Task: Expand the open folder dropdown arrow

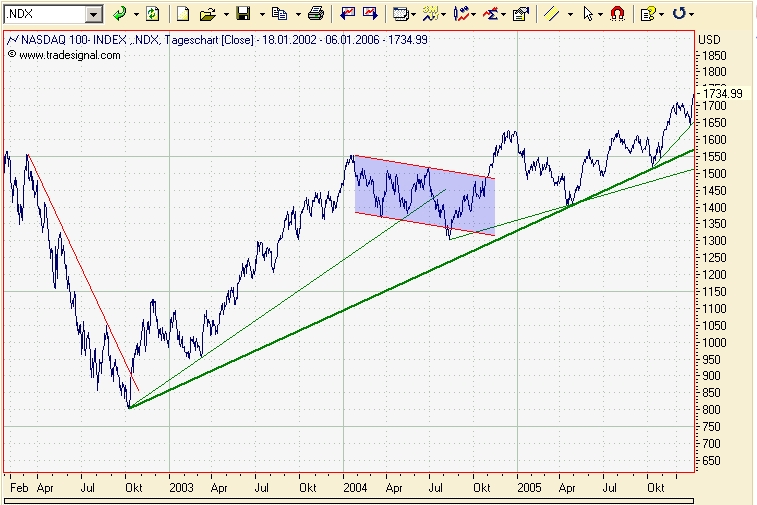Action: click(226, 14)
